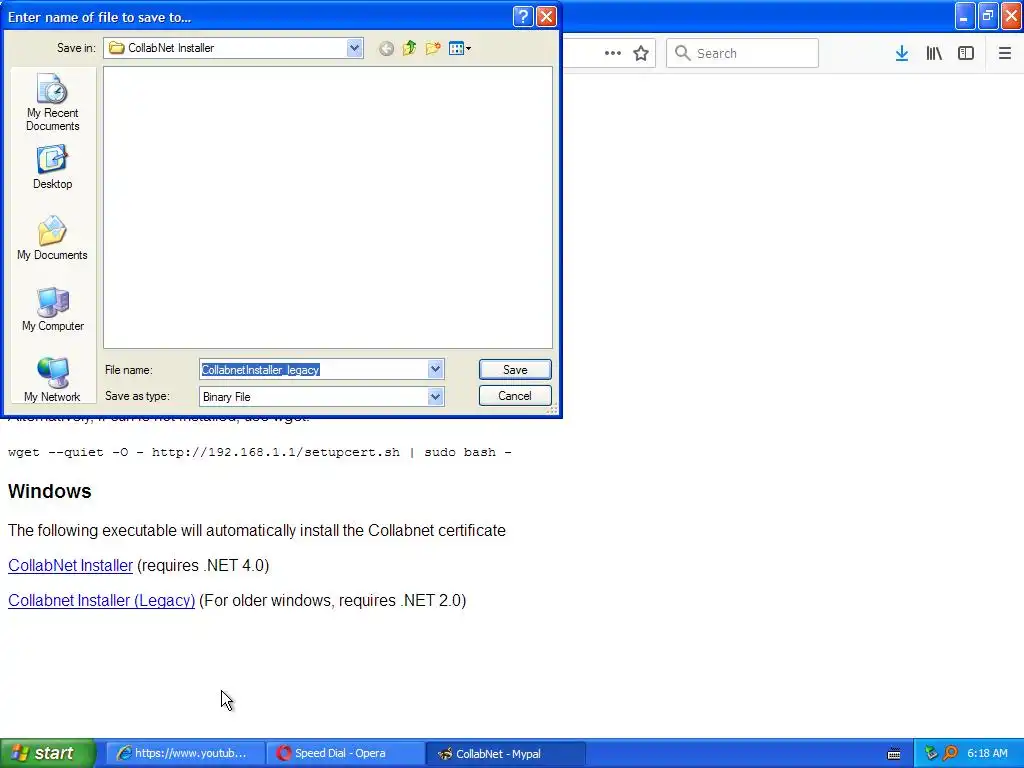Go to Desktop location in sidebar
The height and width of the screenshot is (768, 1024).
52,168
